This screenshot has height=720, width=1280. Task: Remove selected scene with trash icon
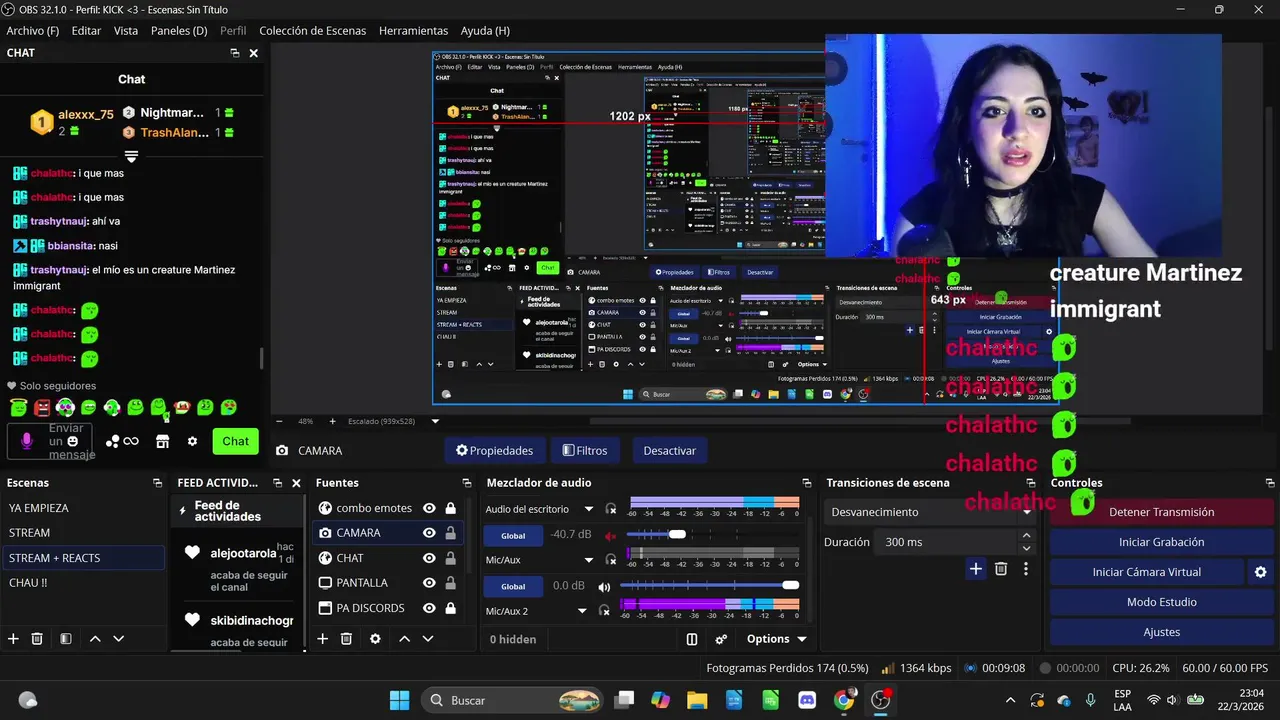coord(37,639)
